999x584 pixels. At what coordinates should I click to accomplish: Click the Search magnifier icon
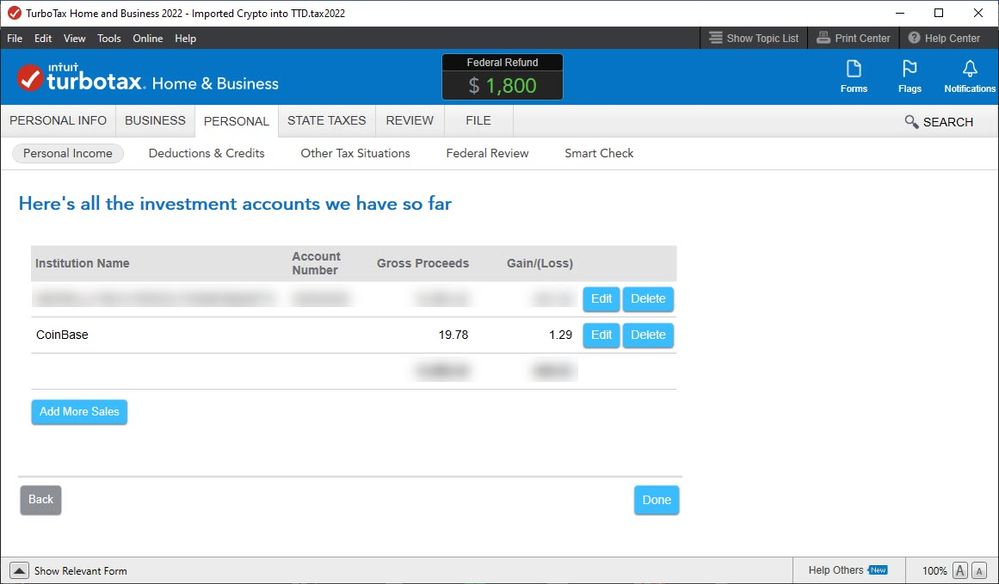(911, 122)
